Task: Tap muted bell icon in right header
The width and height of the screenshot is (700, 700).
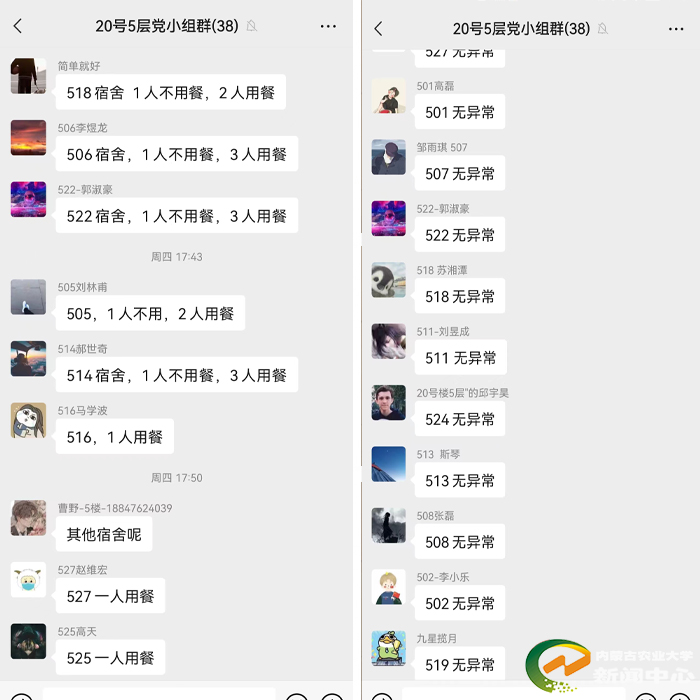Action: (x=603, y=29)
